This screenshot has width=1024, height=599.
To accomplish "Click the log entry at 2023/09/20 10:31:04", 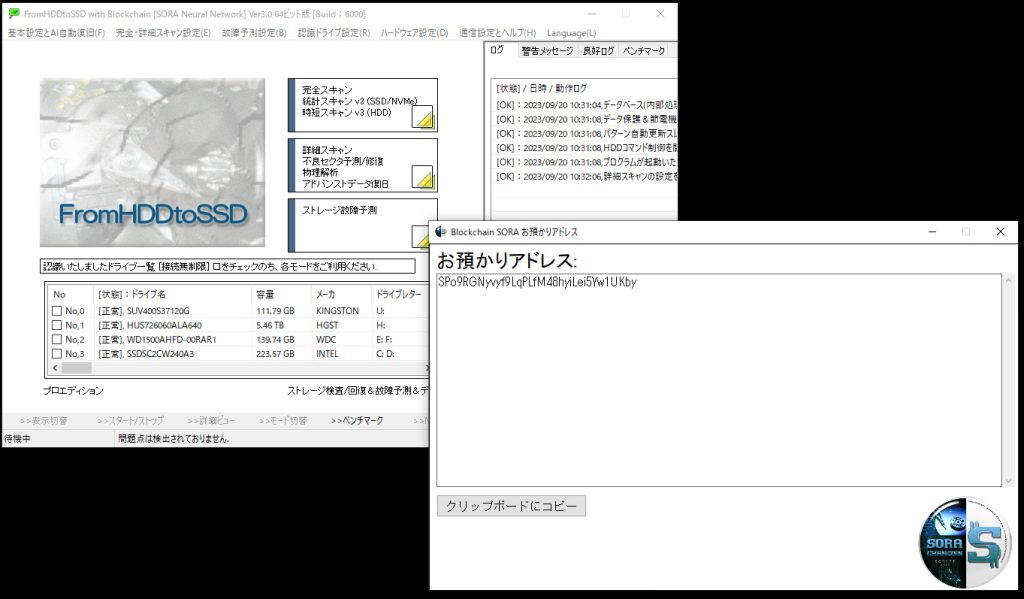I will click(x=586, y=105).
